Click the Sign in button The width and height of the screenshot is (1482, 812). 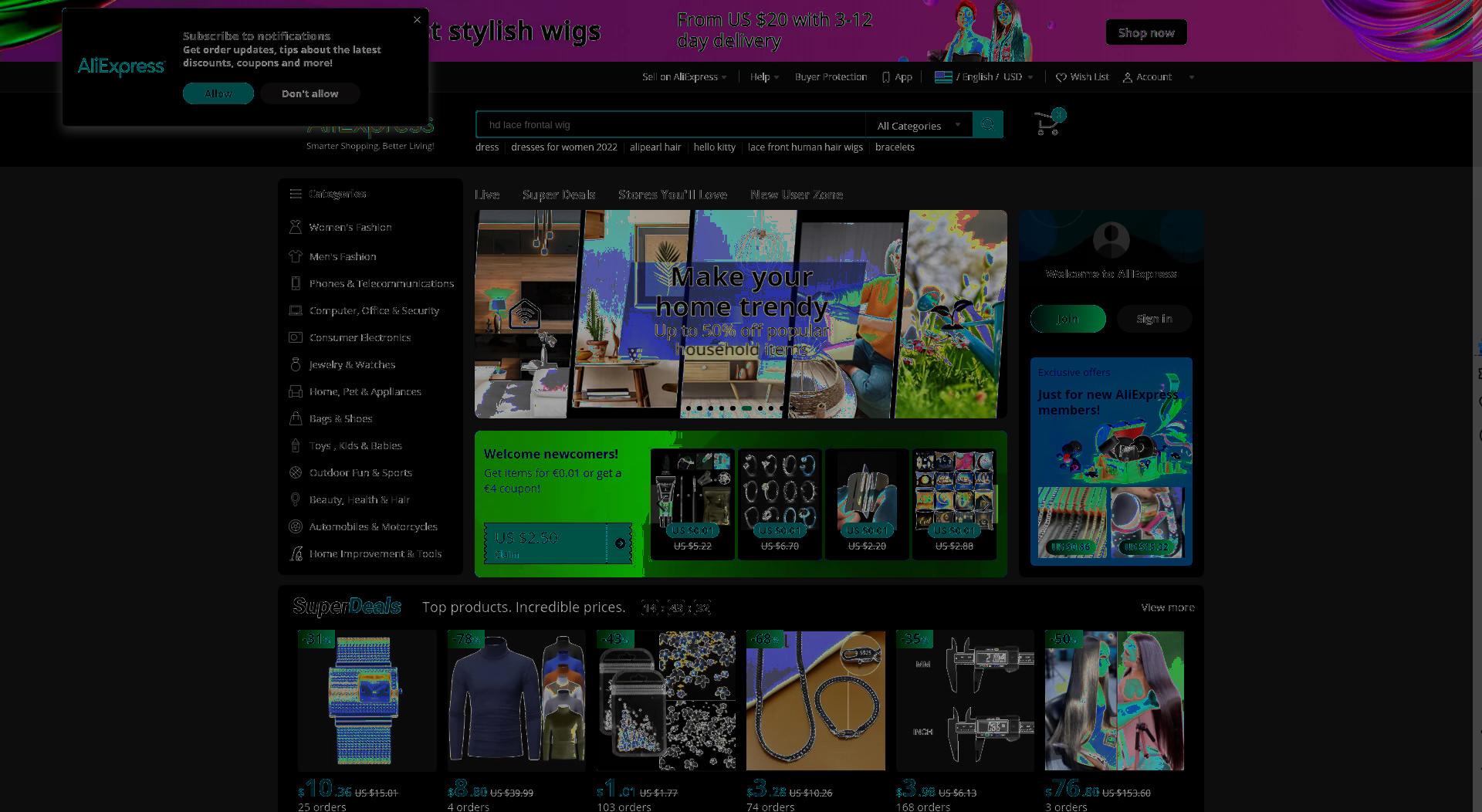tap(1154, 319)
